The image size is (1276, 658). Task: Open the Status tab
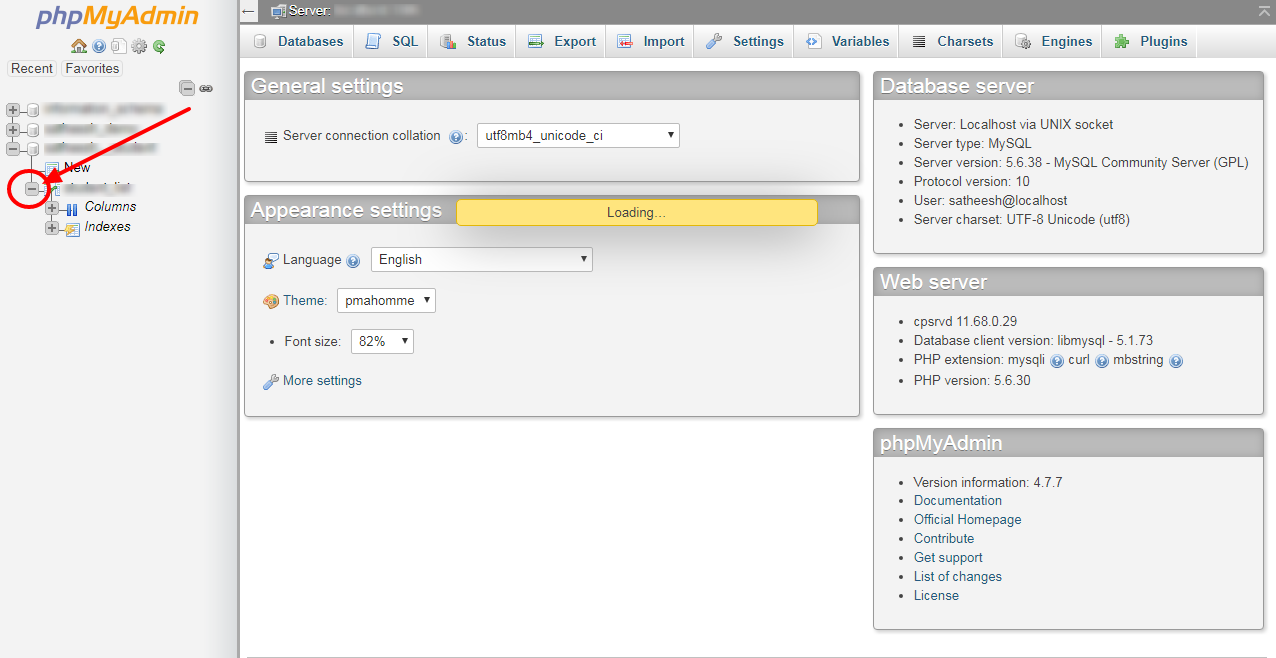[474, 41]
